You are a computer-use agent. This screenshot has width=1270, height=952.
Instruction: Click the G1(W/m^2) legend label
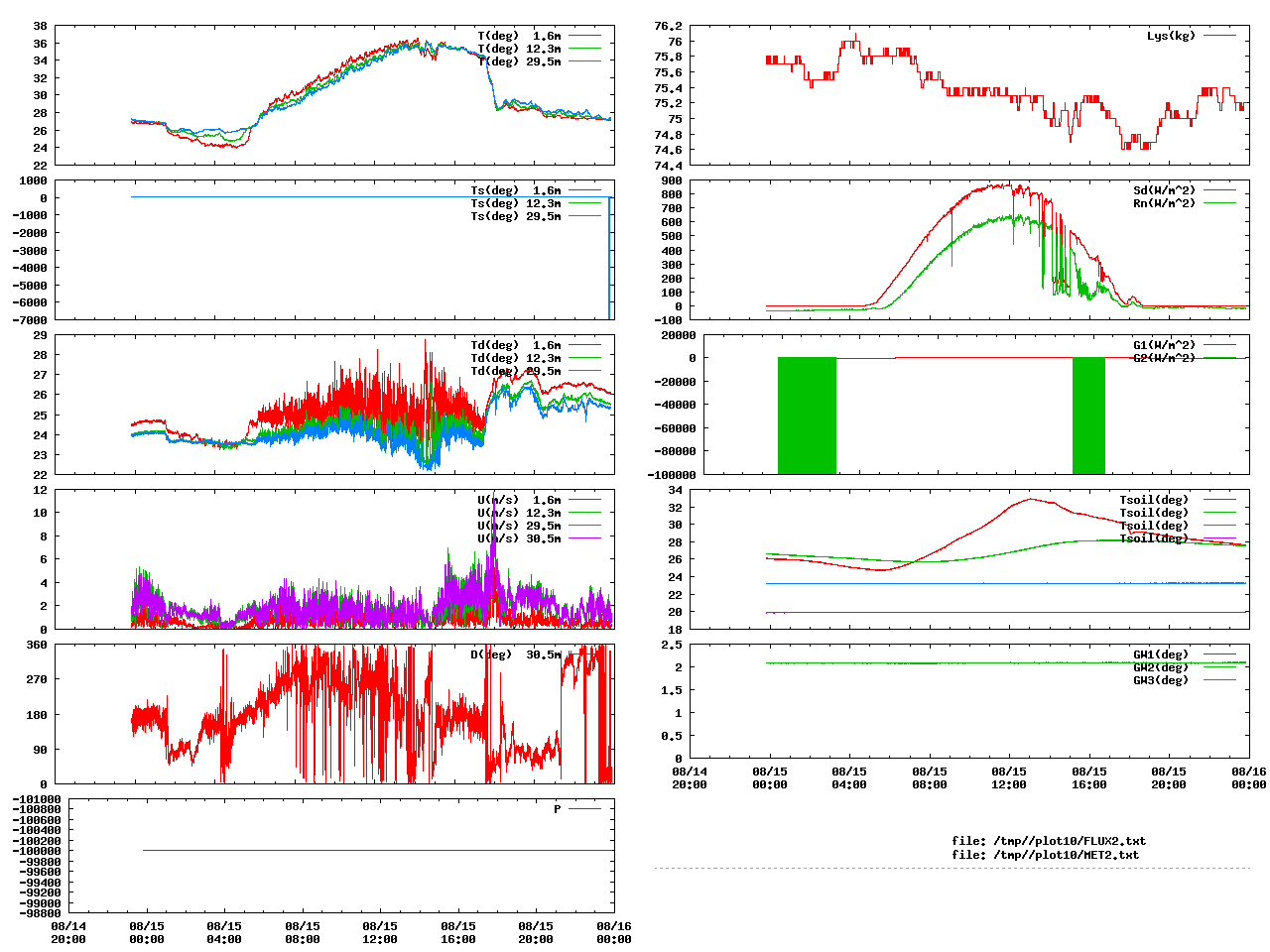[x=1164, y=345]
